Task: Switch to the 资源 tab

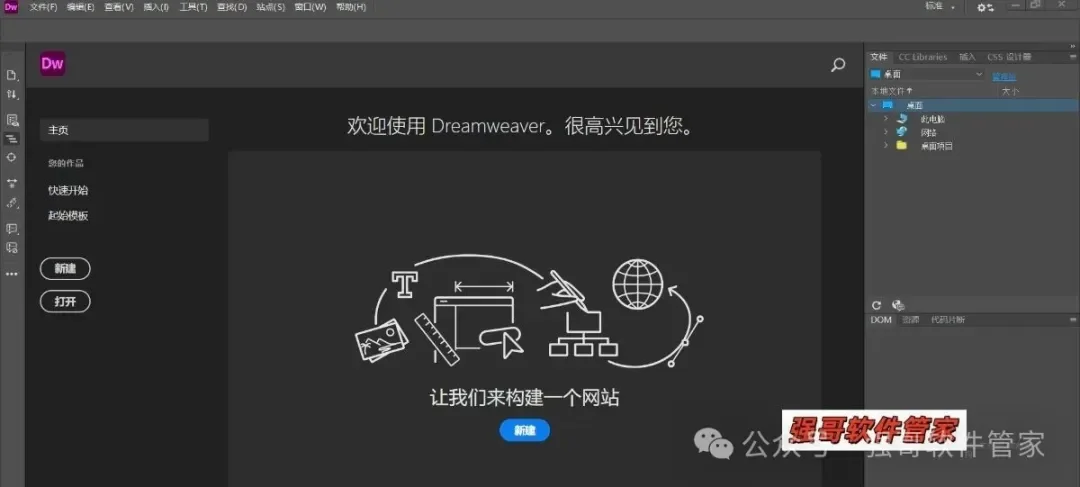Action: [x=911, y=320]
